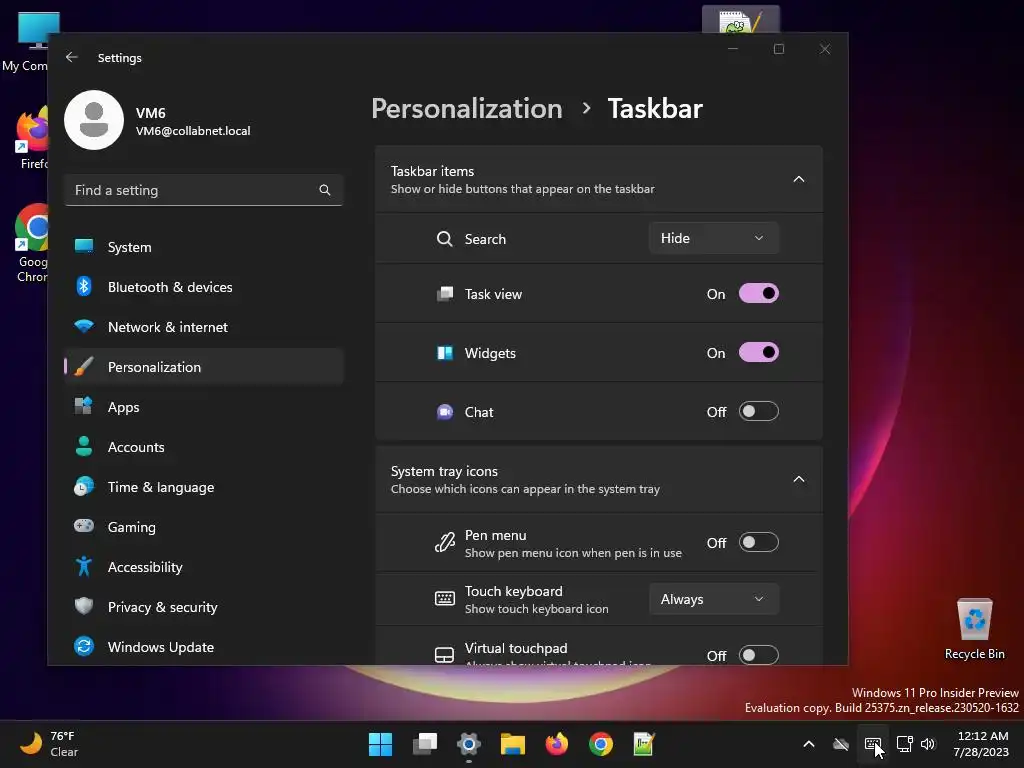Screen dimensions: 1024x768
Task: Select the Recycle Bin desktop icon
Action: 974,629
